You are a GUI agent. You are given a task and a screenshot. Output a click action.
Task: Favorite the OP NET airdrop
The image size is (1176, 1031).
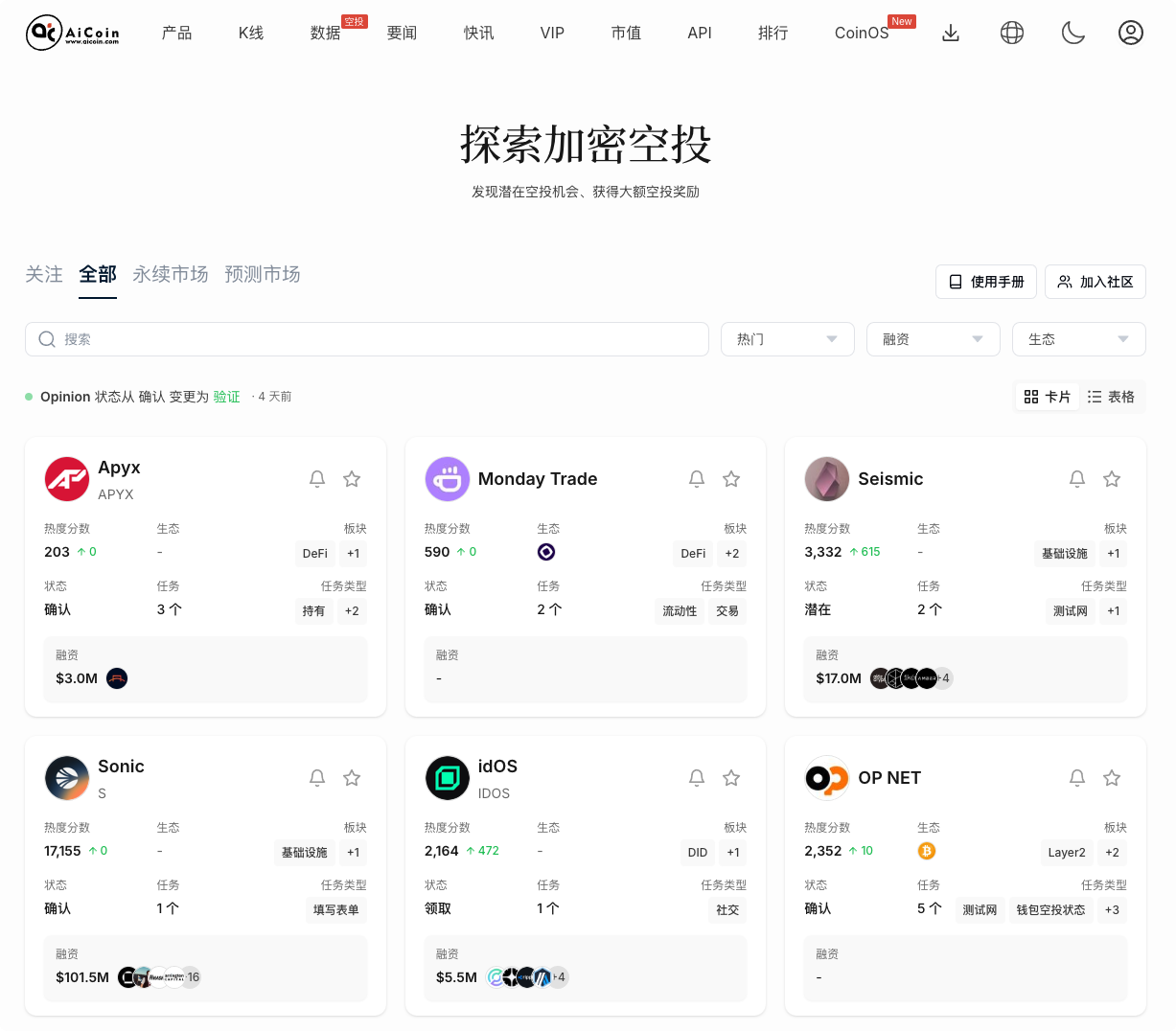[1112, 777]
